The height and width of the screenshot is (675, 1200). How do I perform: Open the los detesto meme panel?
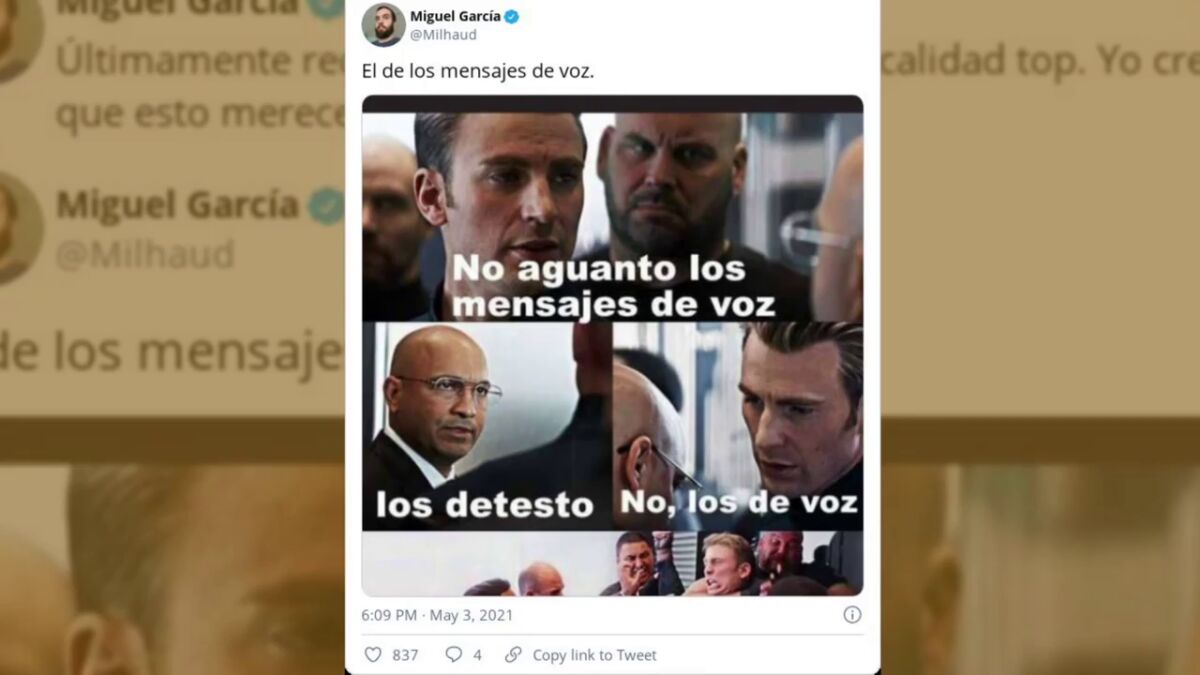(486, 426)
